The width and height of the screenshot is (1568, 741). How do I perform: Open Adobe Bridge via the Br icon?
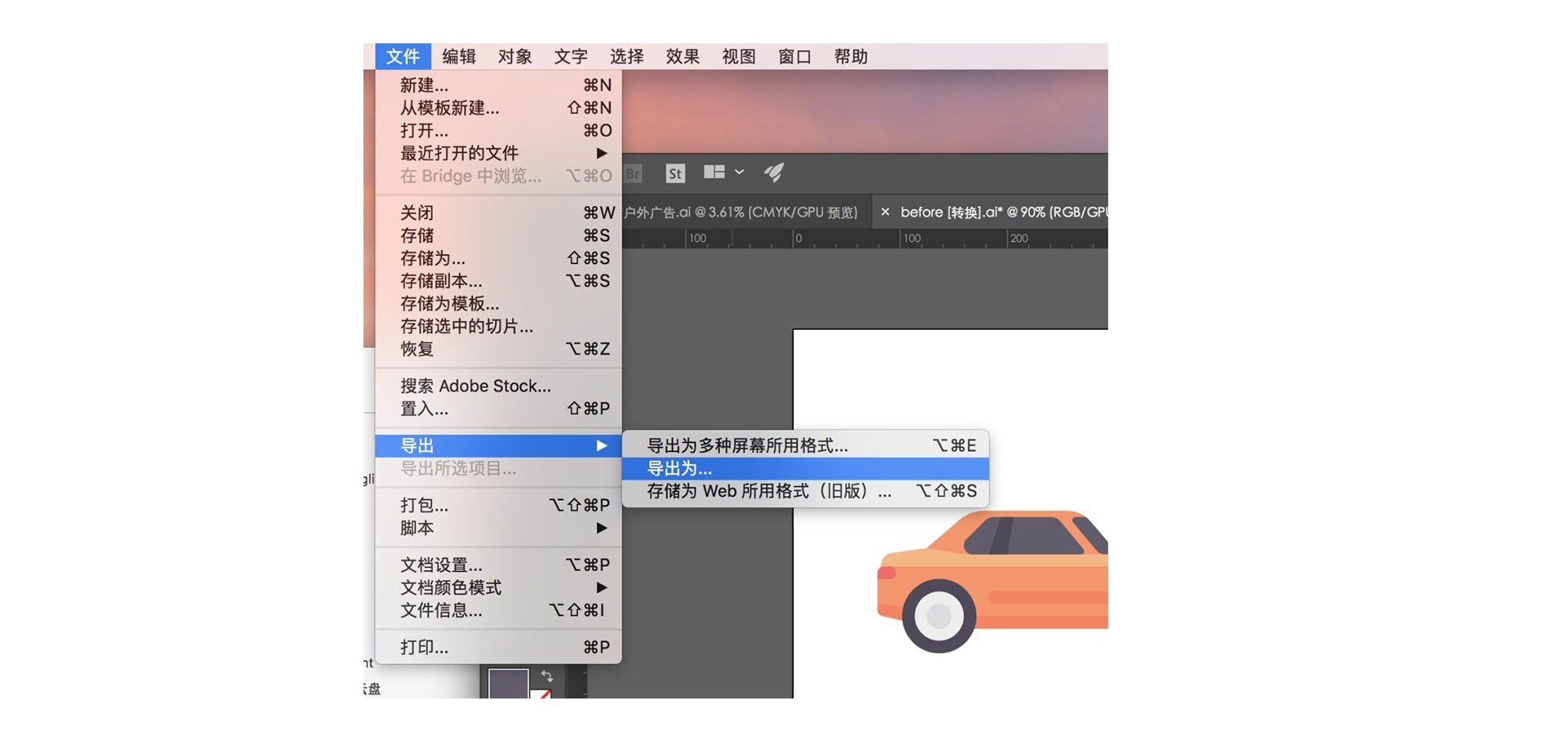click(633, 173)
